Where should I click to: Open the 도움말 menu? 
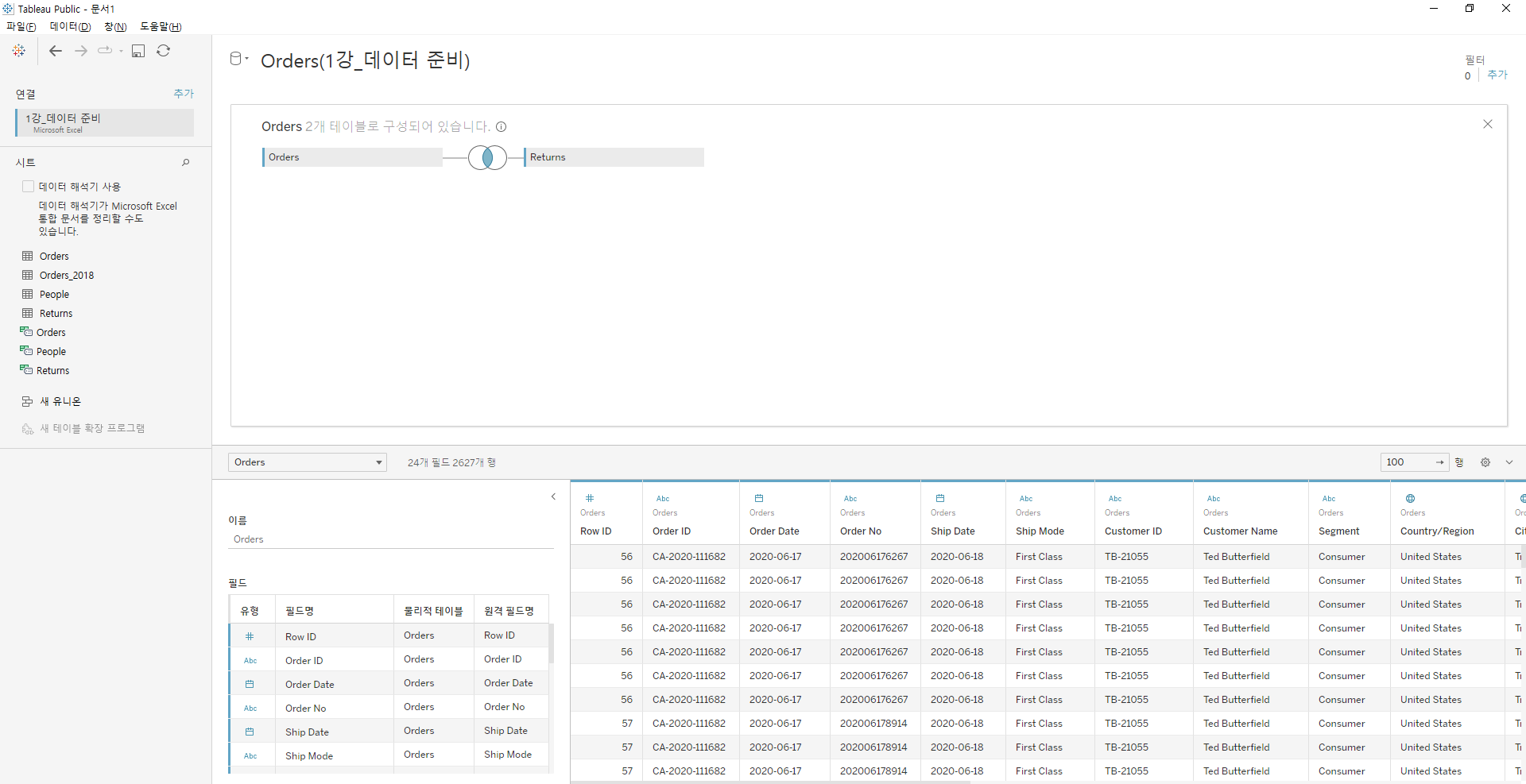[161, 26]
